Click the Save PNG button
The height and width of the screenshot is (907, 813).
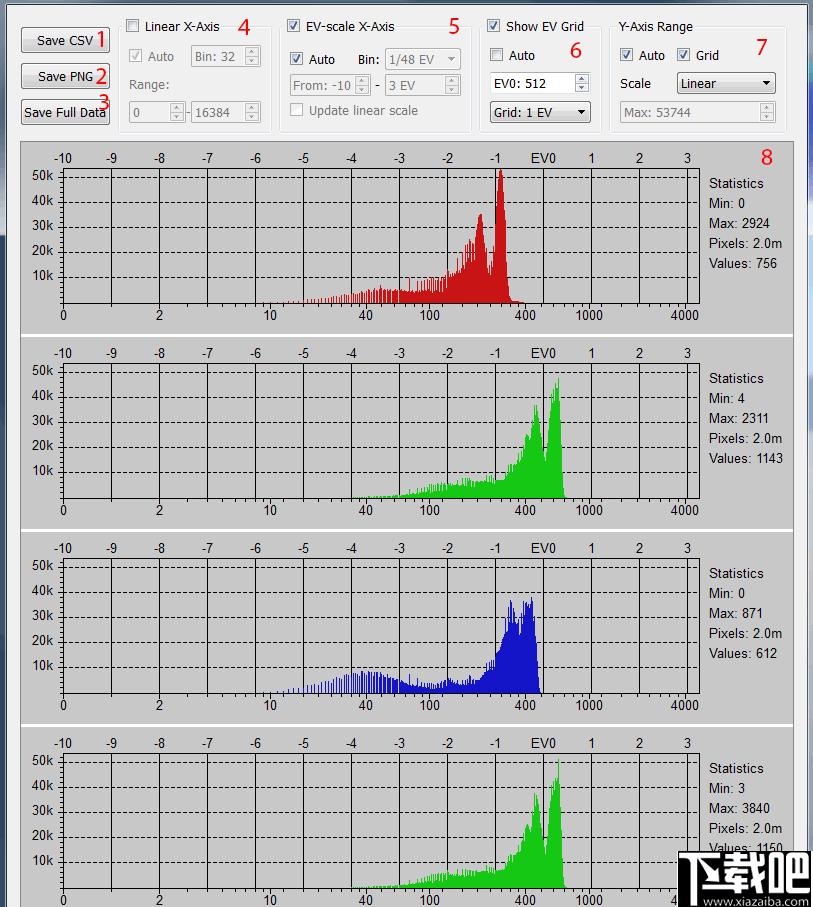[65, 76]
